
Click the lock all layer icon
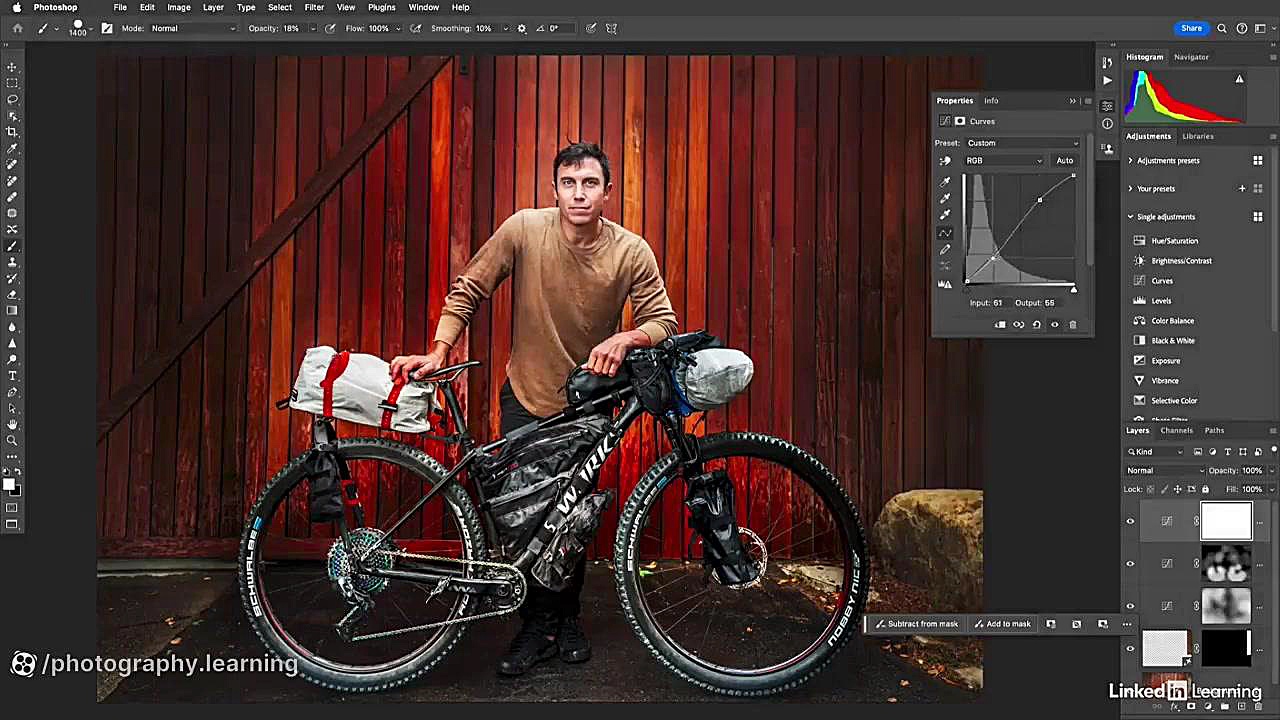1205,489
